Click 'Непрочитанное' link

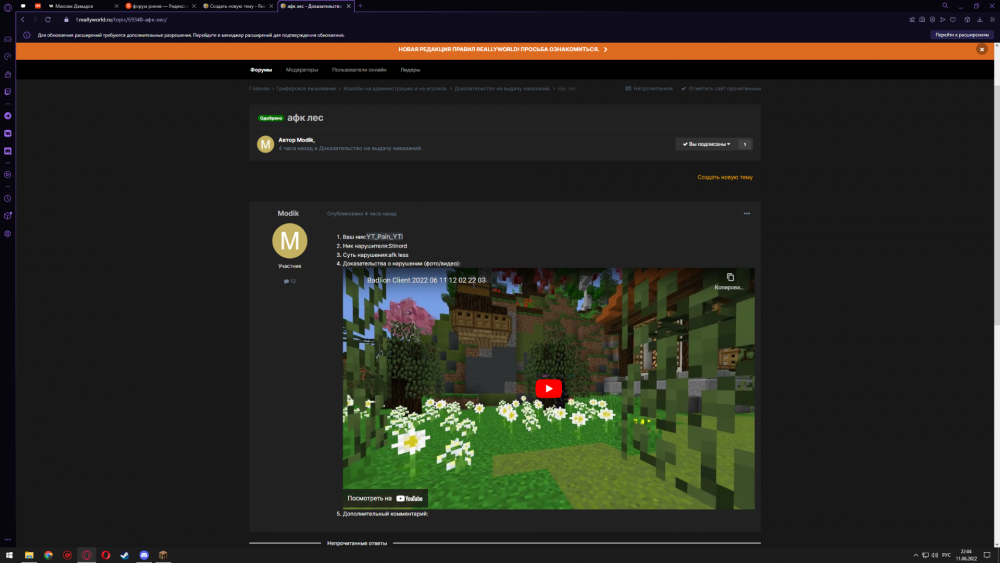pyautogui.click(x=649, y=89)
